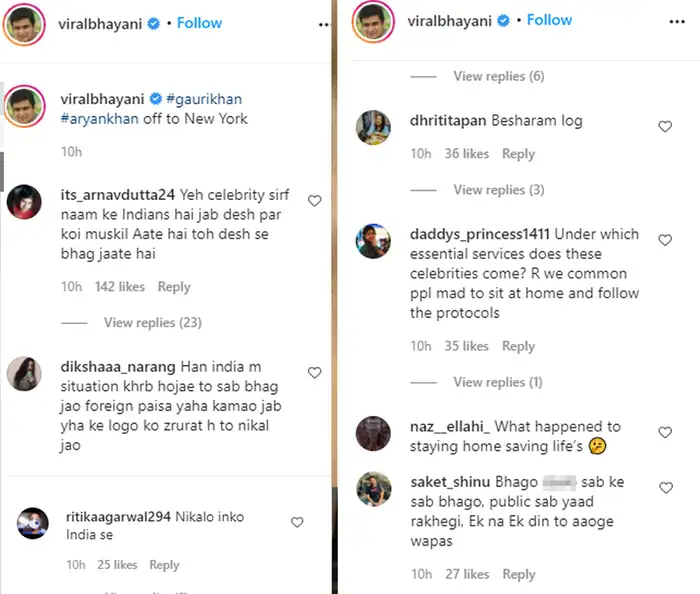This screenshot has height=594, width=700.
Task: View the 36 likes on dhrititapan's comment
Action: pos(466,154)
